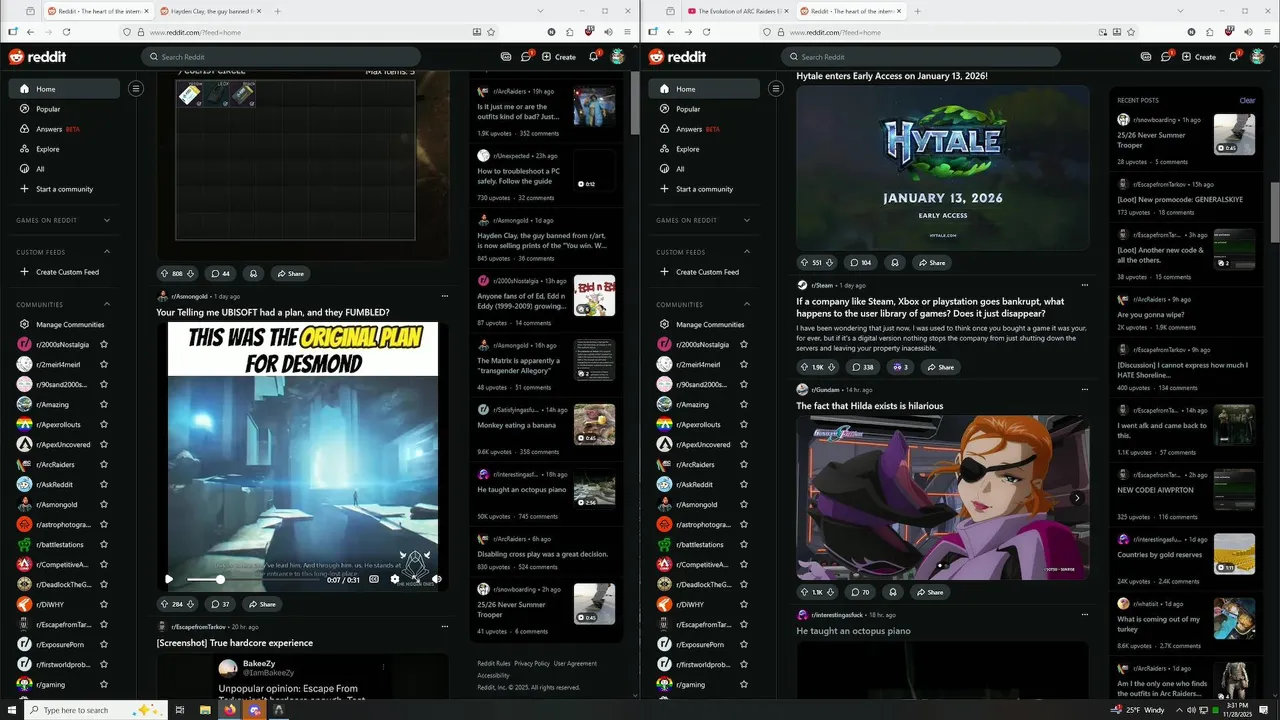Collapse Communities section in left sidebar
Image resolution: width=1280 pixels, height=720 pixels.
(x=107, y=305)
